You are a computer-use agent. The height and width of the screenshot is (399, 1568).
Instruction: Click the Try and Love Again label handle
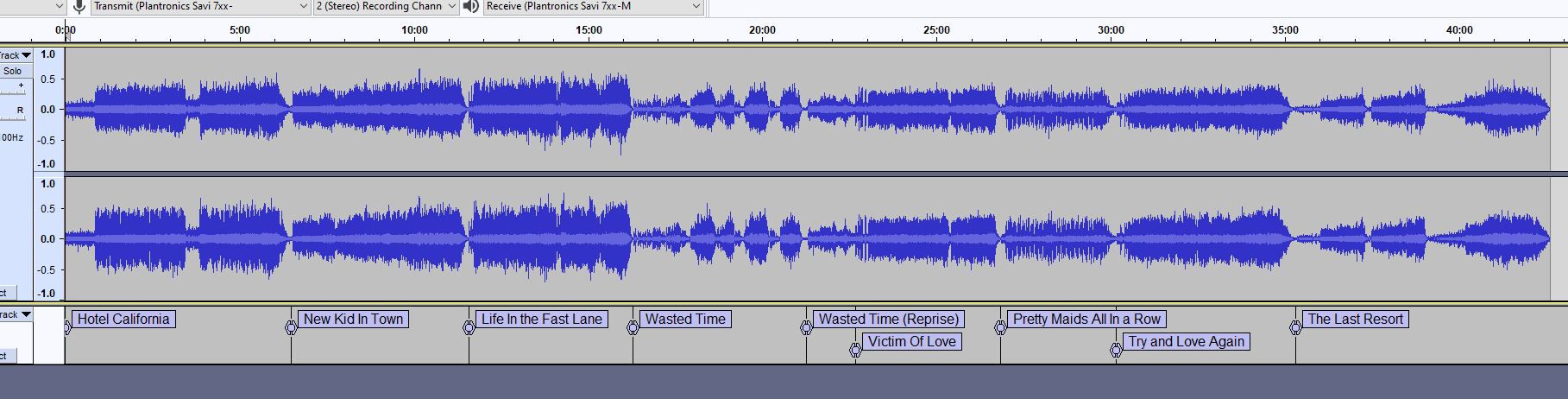pyautogui.click(x=1116, y=350)
